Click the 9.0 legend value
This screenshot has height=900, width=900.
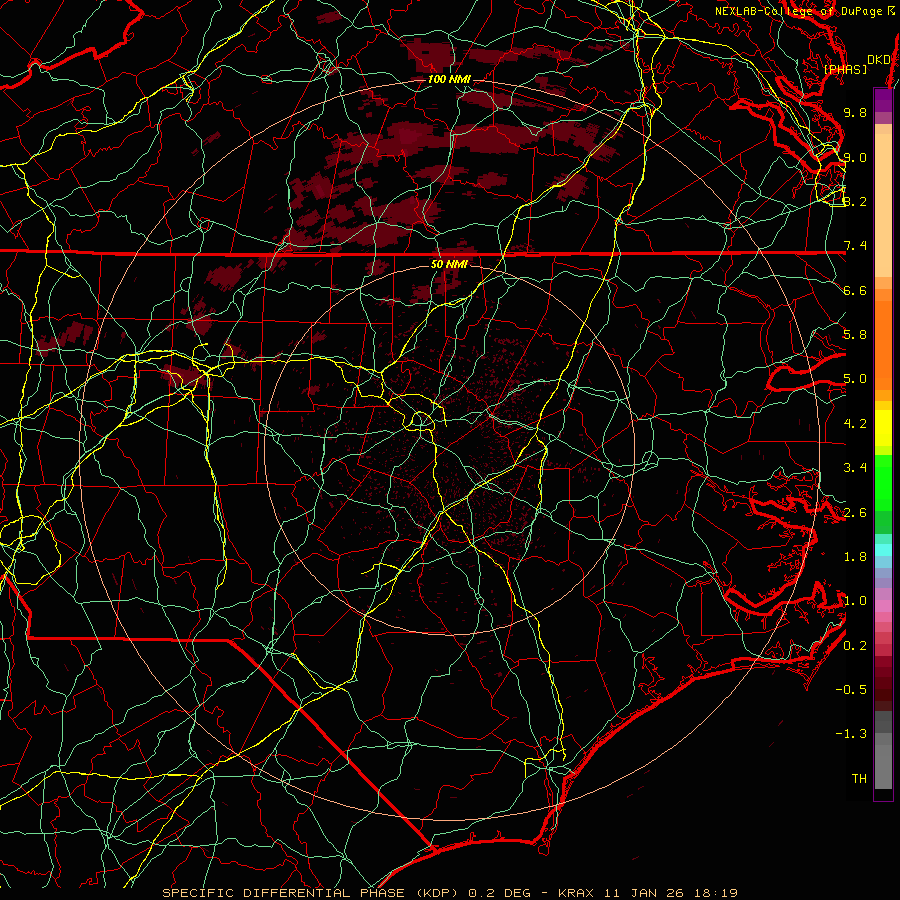[855, 157]
